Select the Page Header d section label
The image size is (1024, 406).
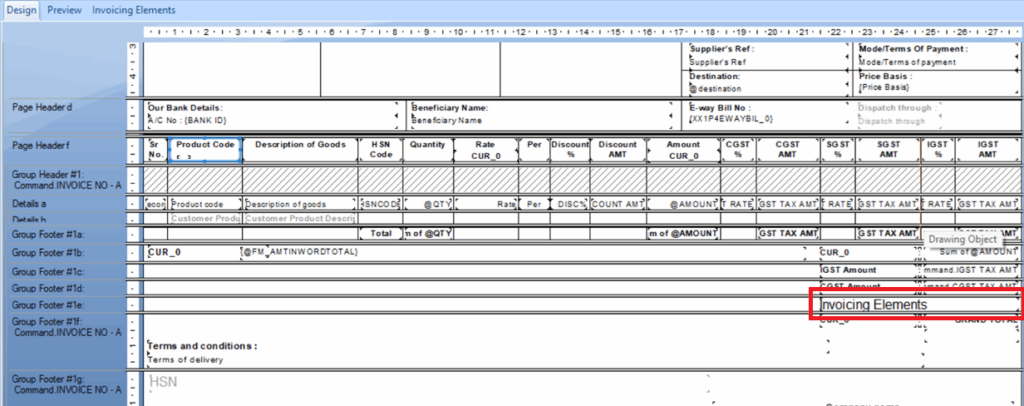point(42,108)
